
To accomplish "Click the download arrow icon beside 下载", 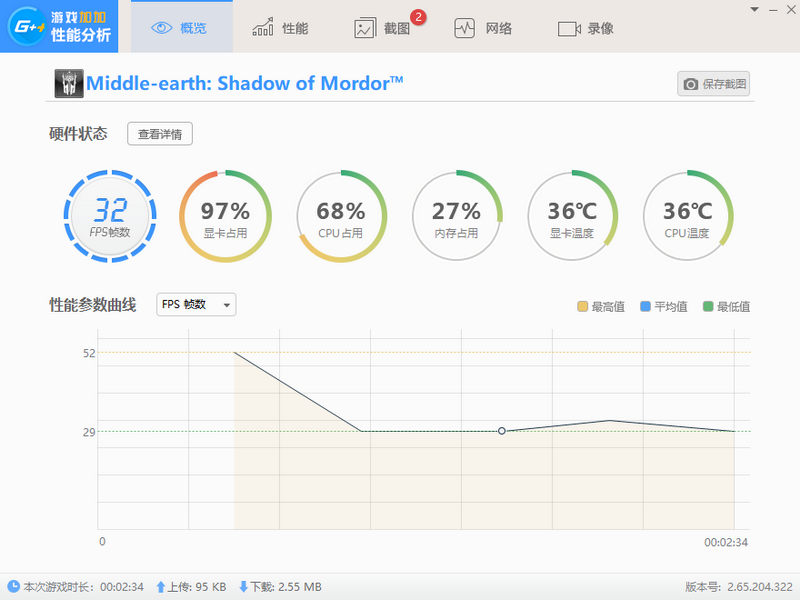I will pyautogui.click(x=243, y=587).
